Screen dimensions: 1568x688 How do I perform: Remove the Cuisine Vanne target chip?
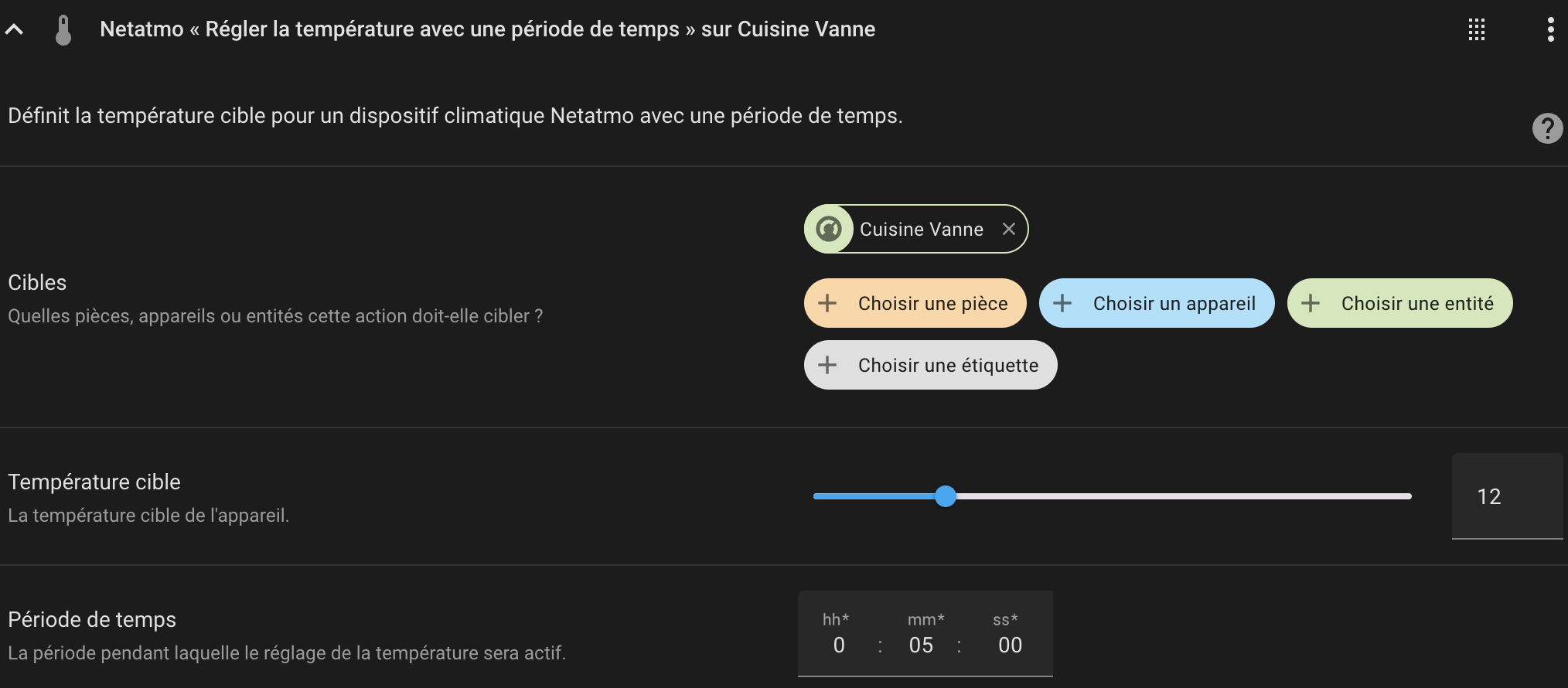1008,229
